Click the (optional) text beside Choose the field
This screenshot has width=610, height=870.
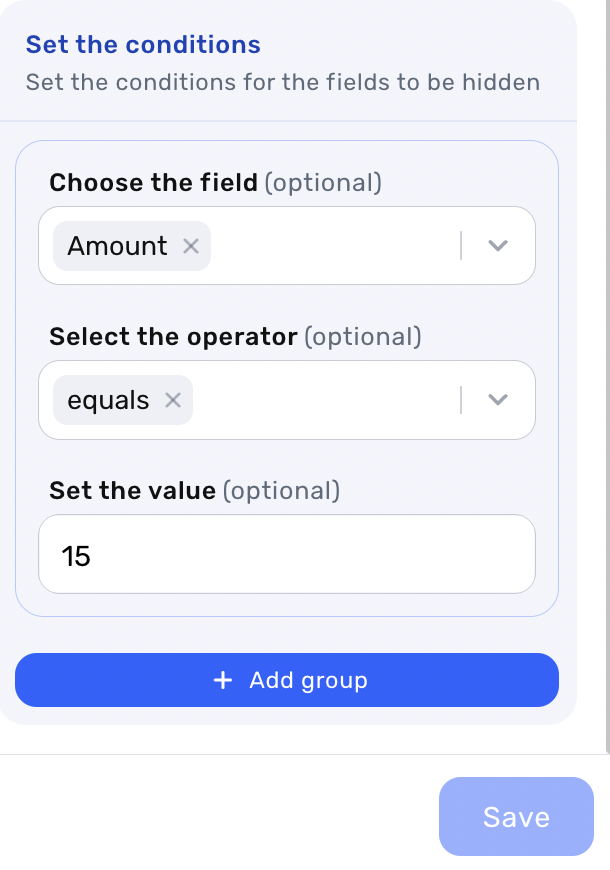[323, 183]
